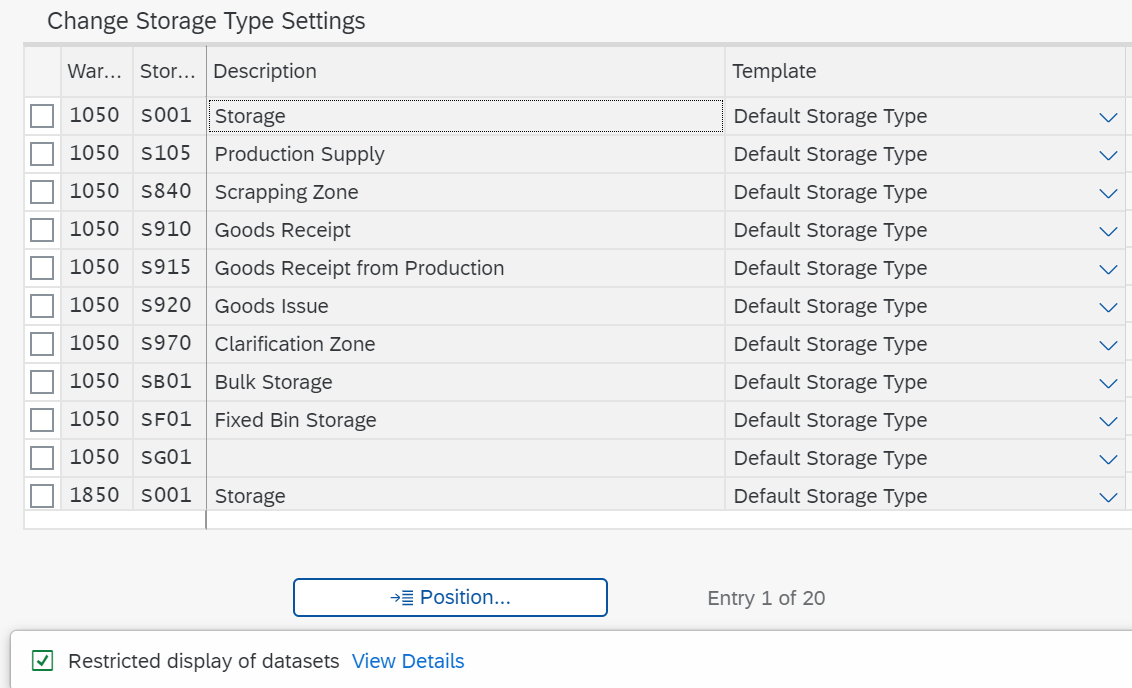
Task: Edit the Fixed Bin Storage description field
Action: tap(466, 420)
